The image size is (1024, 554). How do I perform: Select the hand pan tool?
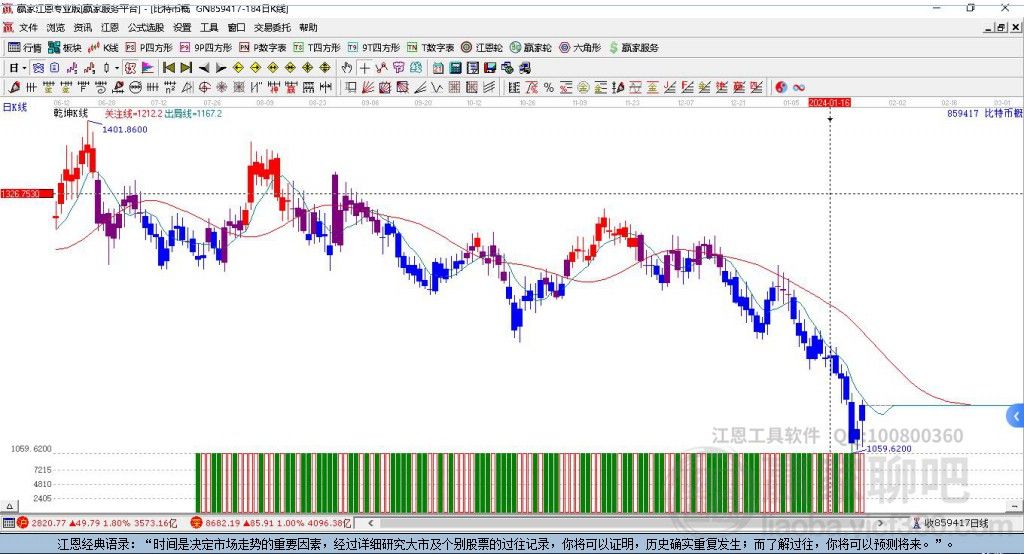pos(347,67)
